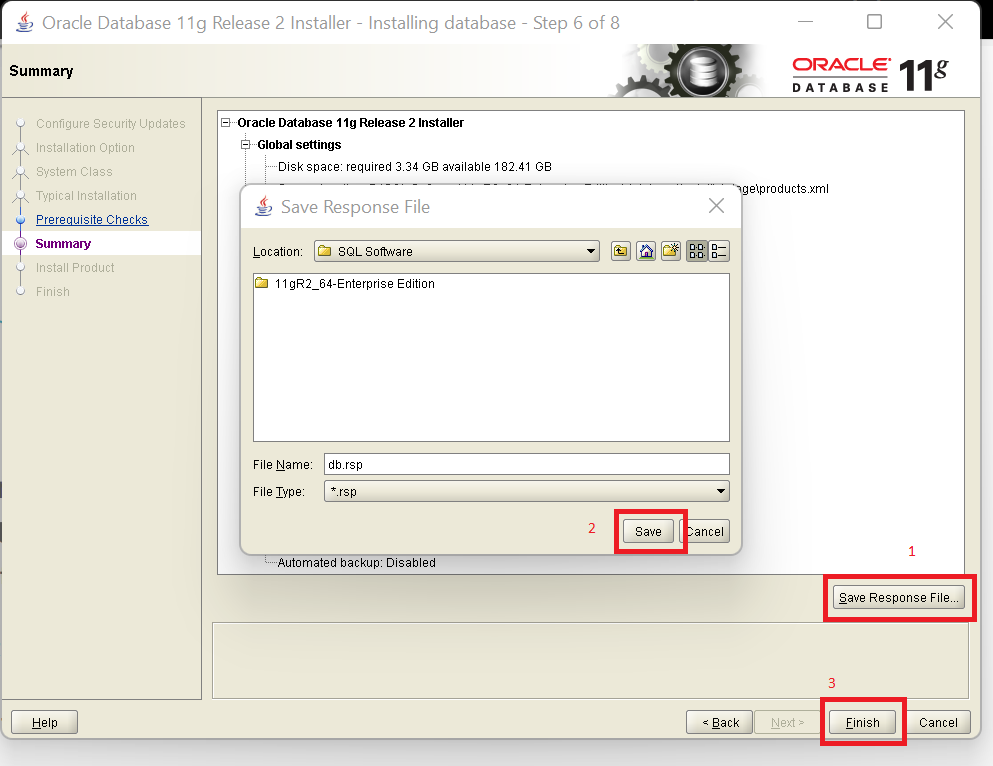Close the Save Response File dialog
993x766 pixels.
[x=716, y=206]
